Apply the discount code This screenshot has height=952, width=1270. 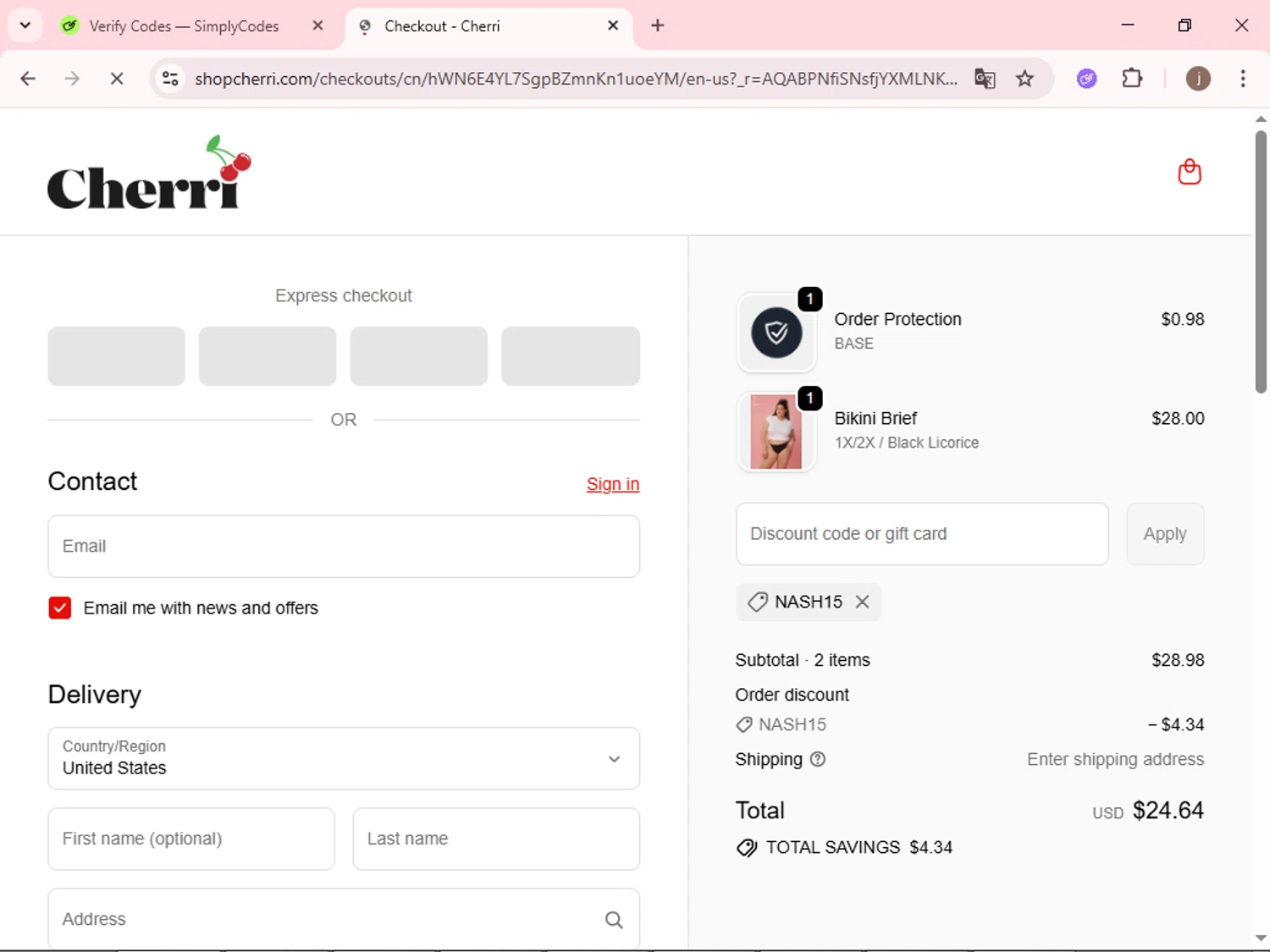[x=1165, y=534]
